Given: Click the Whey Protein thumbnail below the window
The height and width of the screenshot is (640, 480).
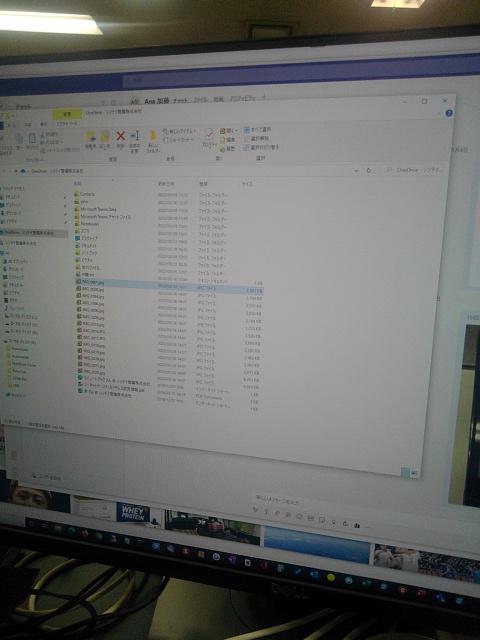Looking at the screenshot, I should pyautogui.click(x=133, y=512).
